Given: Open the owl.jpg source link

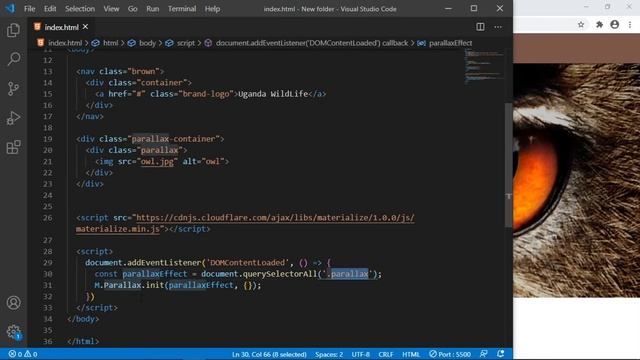Looking at the screenshot, I should point(157,162).
